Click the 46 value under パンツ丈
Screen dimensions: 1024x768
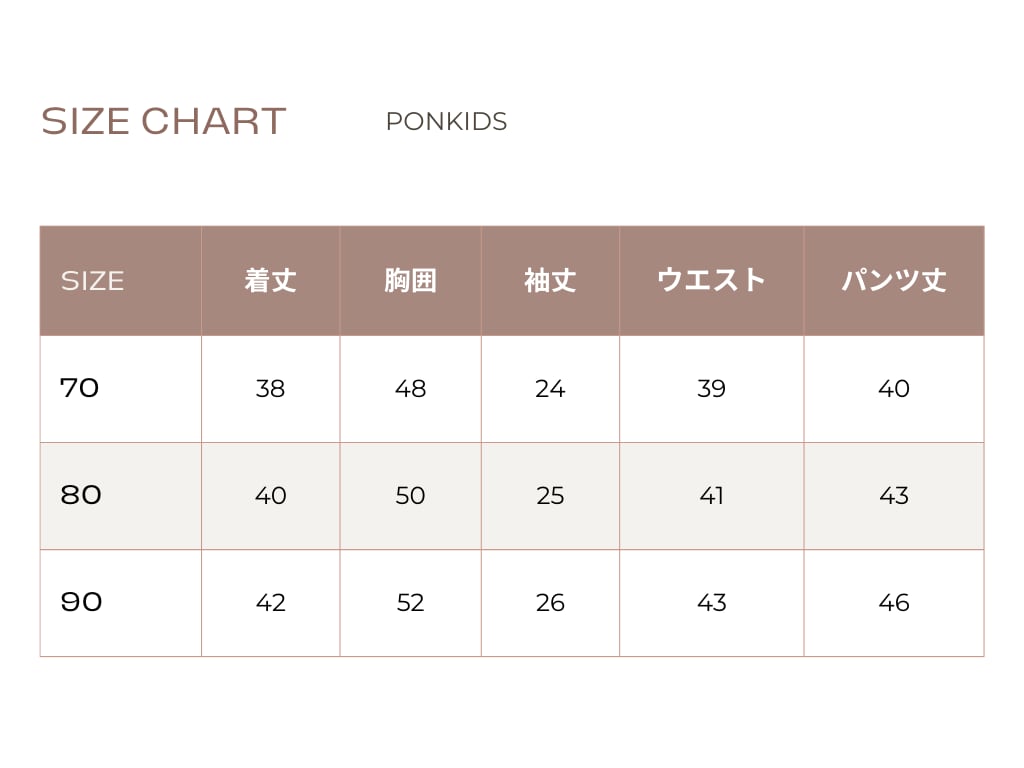tap(893, 603)
